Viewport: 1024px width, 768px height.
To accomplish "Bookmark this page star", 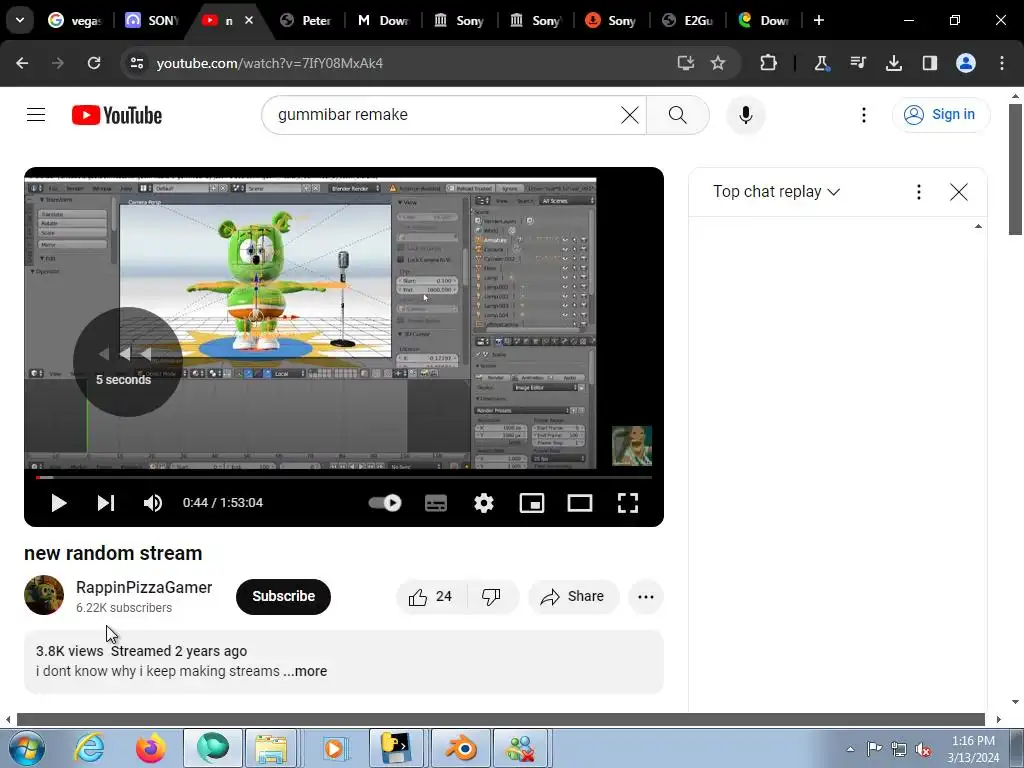I will click(x=718, y=63).
